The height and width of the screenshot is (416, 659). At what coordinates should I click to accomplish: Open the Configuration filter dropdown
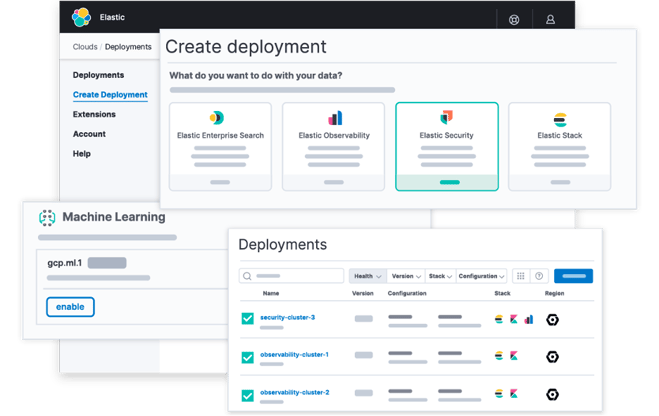click(482, 276)
